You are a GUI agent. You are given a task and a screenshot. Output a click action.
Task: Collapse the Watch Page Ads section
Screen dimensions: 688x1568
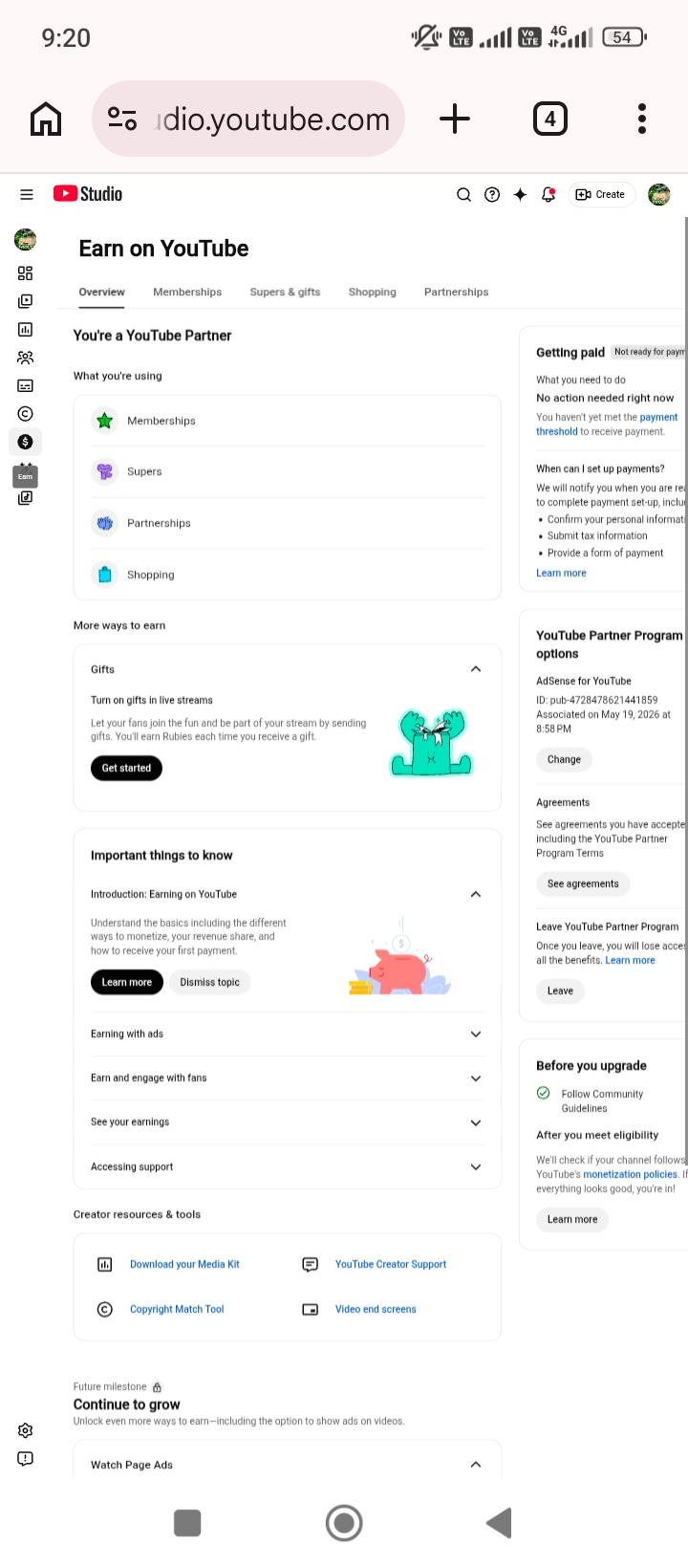[476, 1465]
